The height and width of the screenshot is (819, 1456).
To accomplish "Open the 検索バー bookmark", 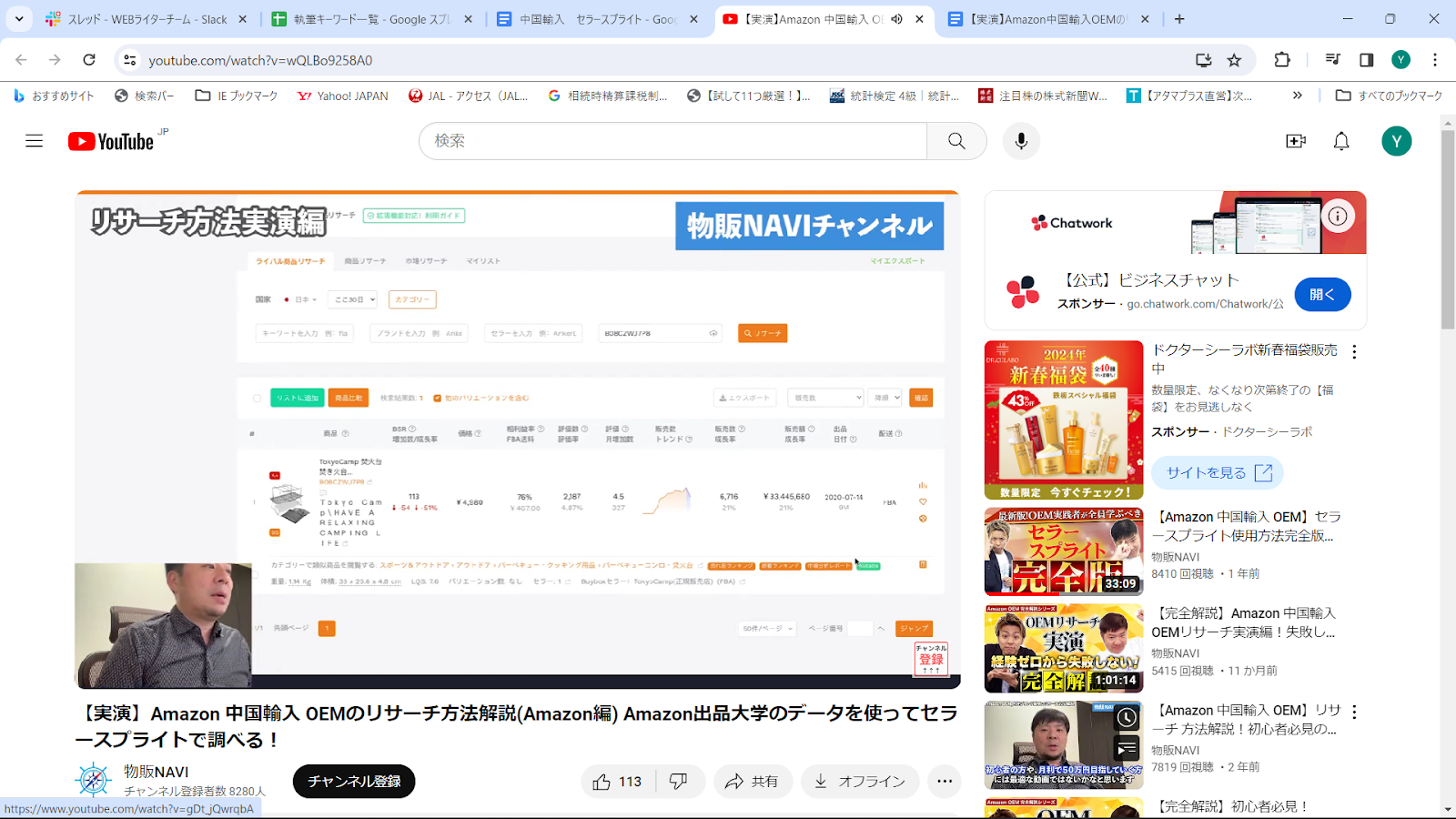I will [144, 96].
